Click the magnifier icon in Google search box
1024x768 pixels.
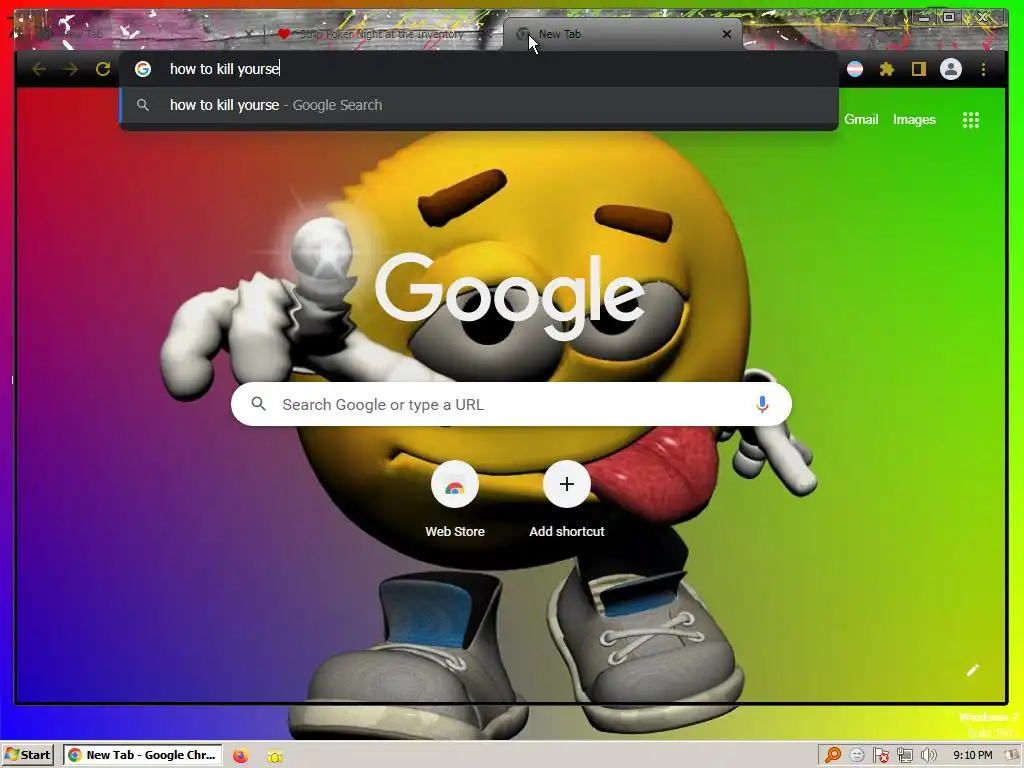[x=259, y=404]
